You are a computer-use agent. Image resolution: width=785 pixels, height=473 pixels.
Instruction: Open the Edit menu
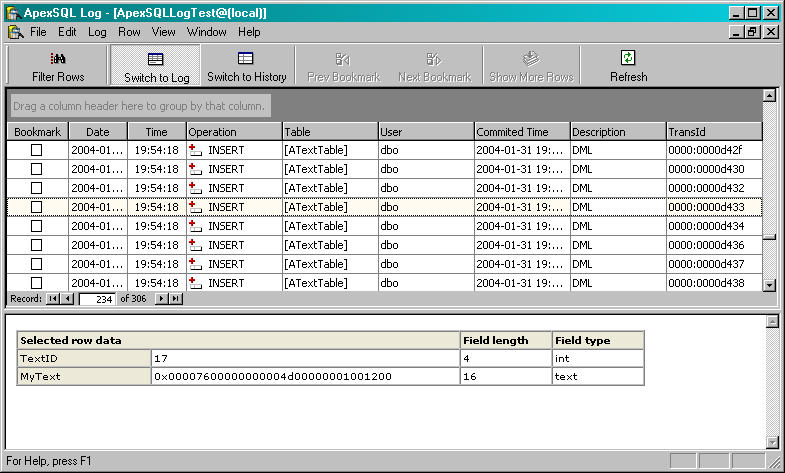(x=67, y=32)
